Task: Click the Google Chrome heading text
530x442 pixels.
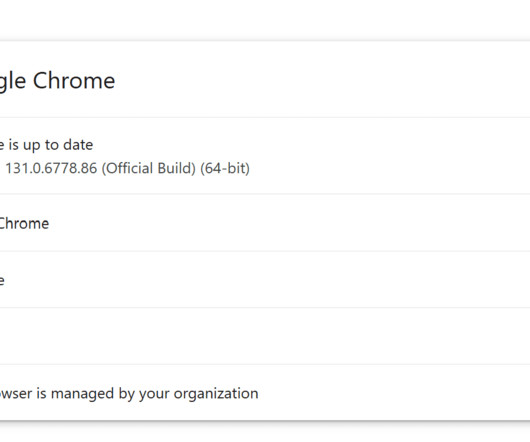Action: (x=57, y=81)
